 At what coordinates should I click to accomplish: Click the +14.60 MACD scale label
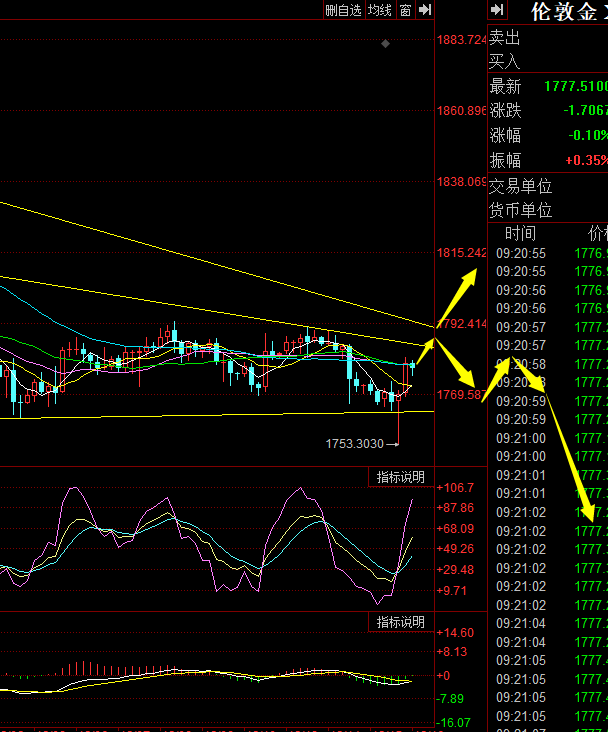point(455,633)
